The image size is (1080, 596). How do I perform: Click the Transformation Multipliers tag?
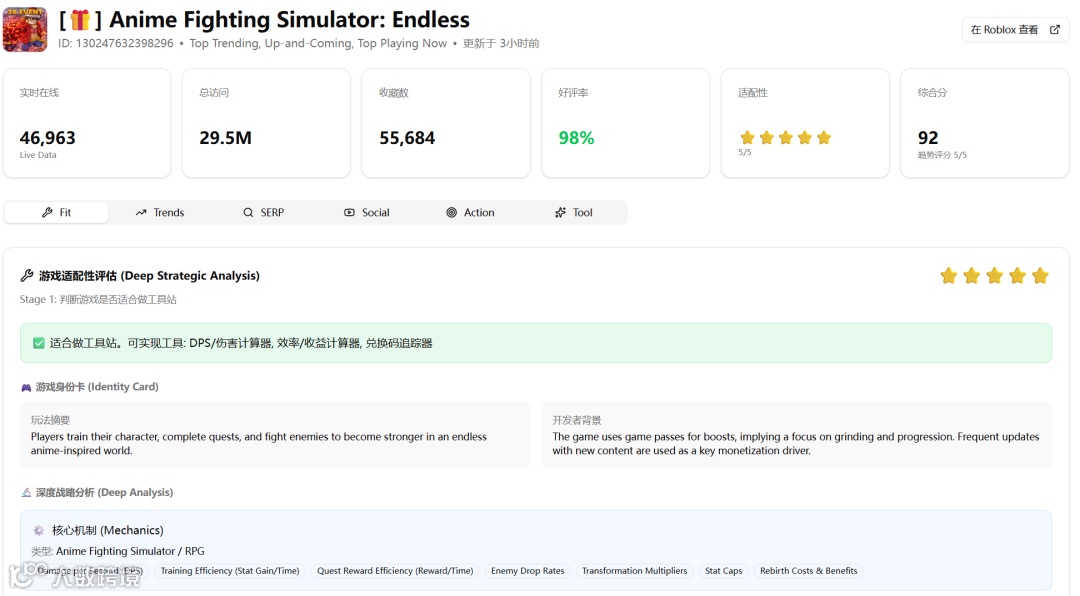(x=634, y=571)
